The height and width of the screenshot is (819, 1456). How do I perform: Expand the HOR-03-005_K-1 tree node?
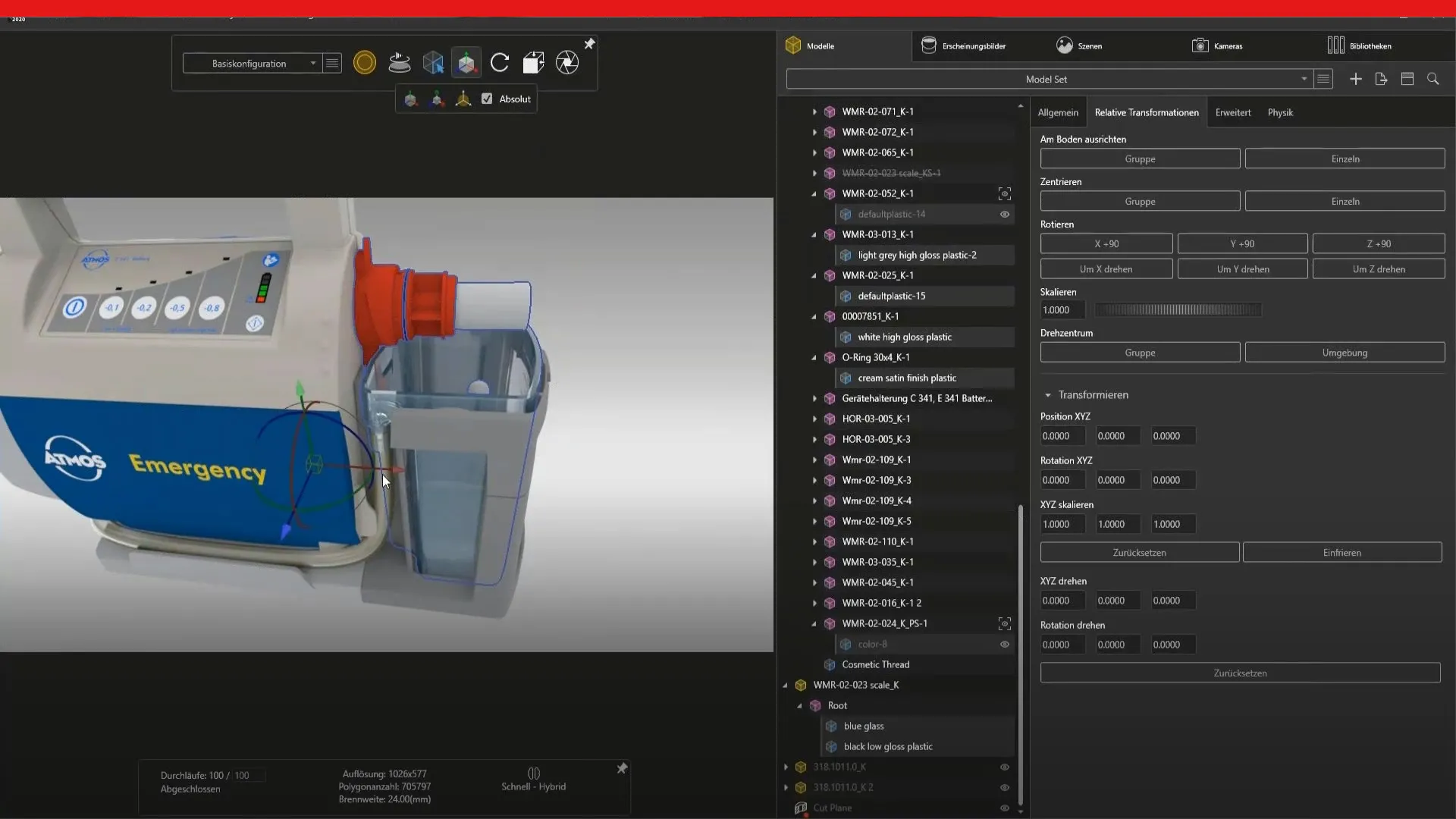coord(814,419)
